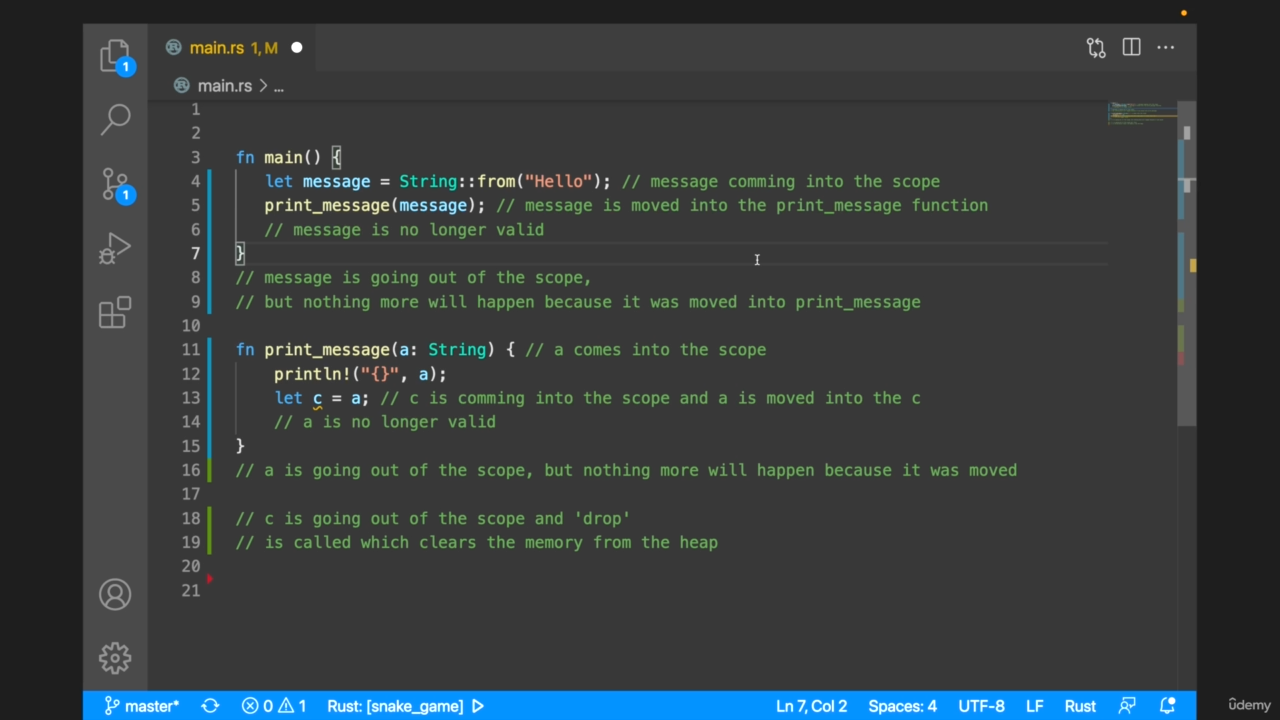Change the Spaces: 4 indentation setting
Image resolution: width=1280 pixels, height=720 pixels.
[x=902, y=706]
